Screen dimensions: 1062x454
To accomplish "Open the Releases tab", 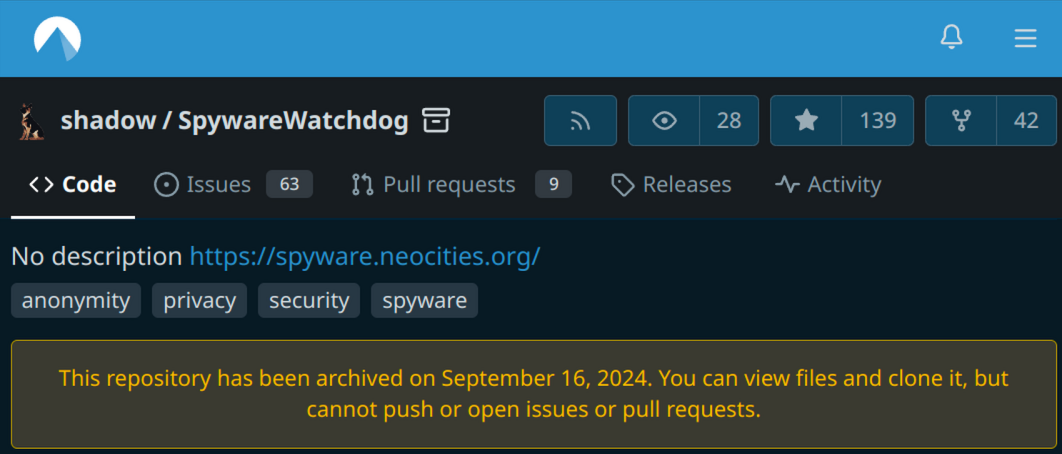I will [x=671, y=185].
